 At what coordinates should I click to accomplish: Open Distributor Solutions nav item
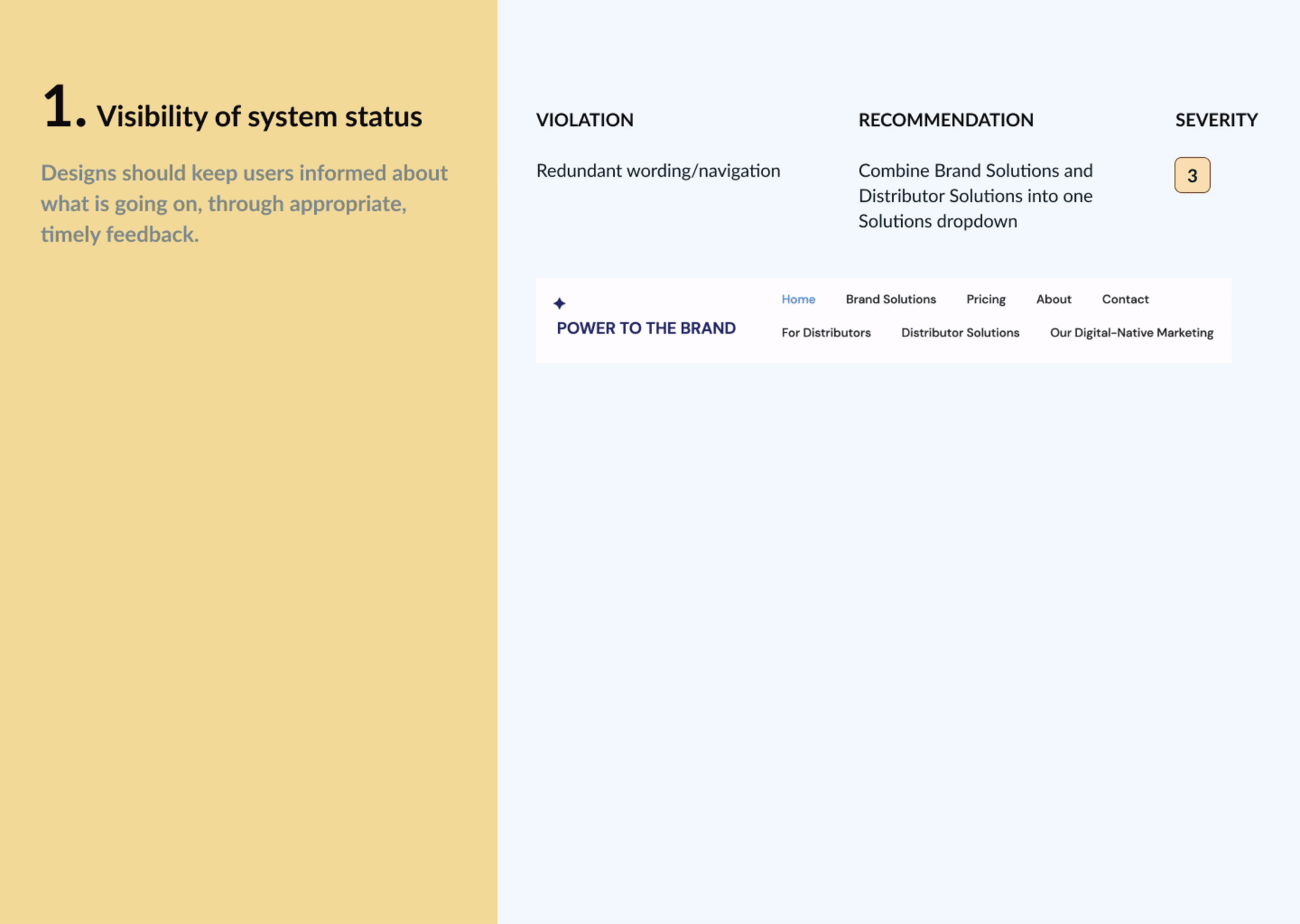[x=959, y=332]
